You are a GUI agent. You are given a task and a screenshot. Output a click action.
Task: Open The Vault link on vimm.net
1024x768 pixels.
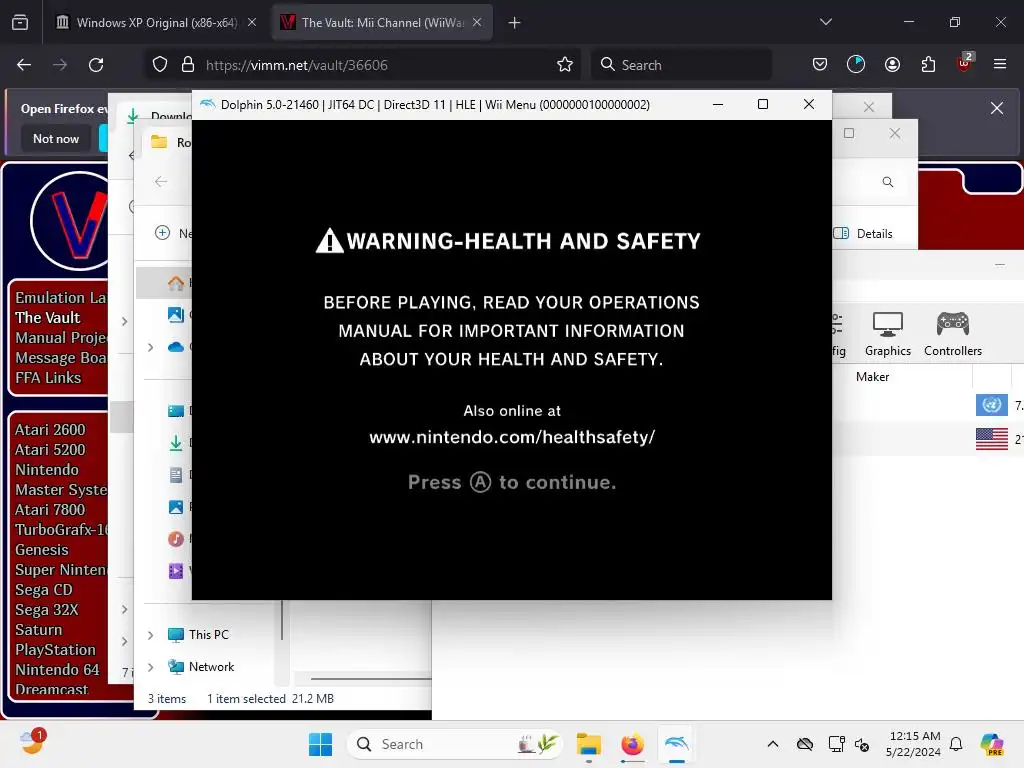(48, 317)
